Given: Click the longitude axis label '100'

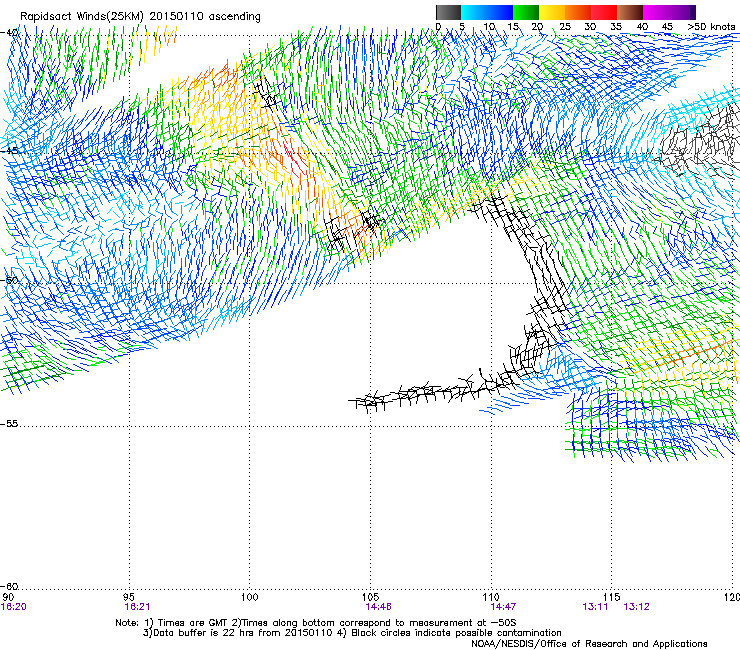Looking at the screenshot, I should pyautogui.click(x=250, y=597).
